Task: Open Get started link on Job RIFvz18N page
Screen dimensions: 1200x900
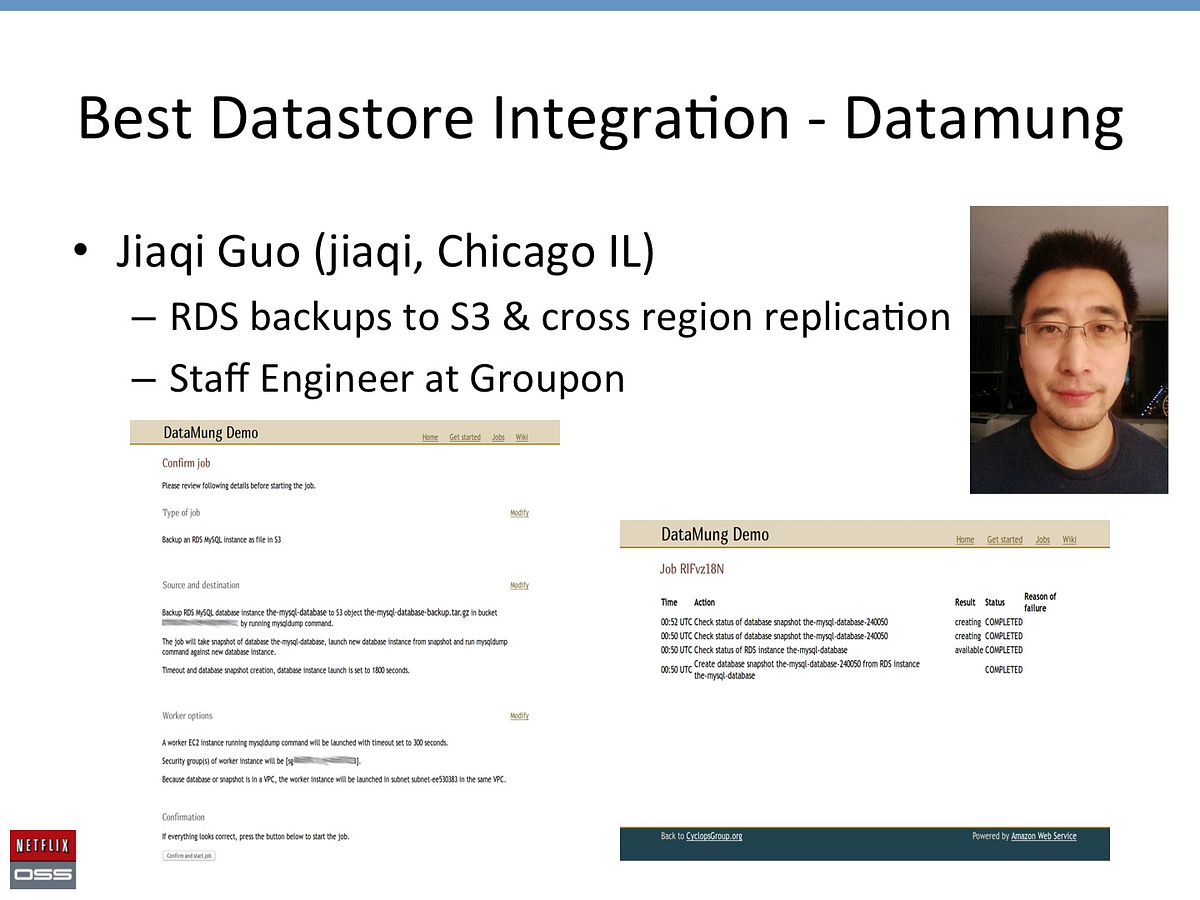Action: pos(1005,539)
